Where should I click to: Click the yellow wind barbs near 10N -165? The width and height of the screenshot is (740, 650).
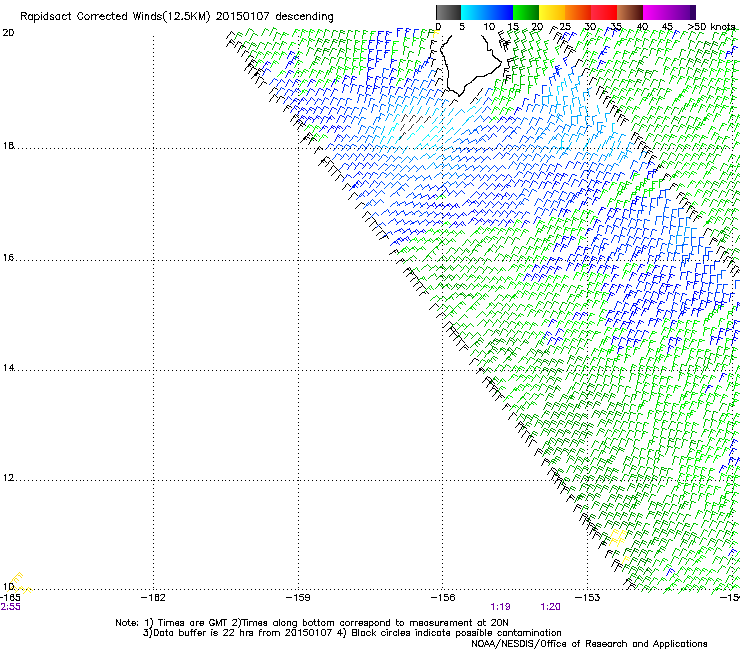pos(20,583)
